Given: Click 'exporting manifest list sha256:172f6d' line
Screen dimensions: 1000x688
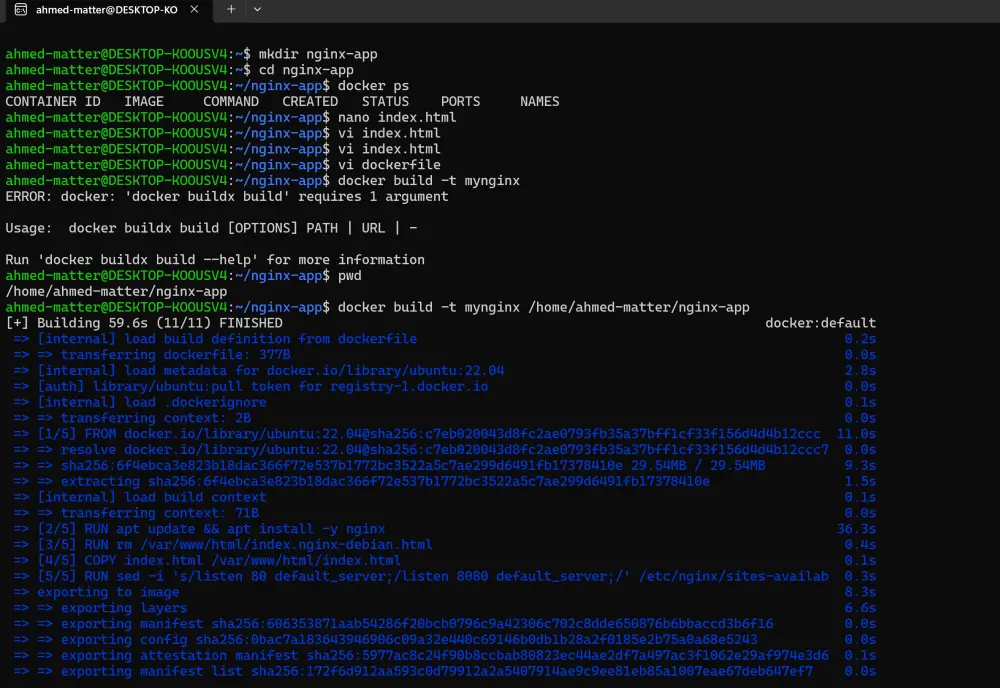Looking at the screenshot, I should pos(413,671).
